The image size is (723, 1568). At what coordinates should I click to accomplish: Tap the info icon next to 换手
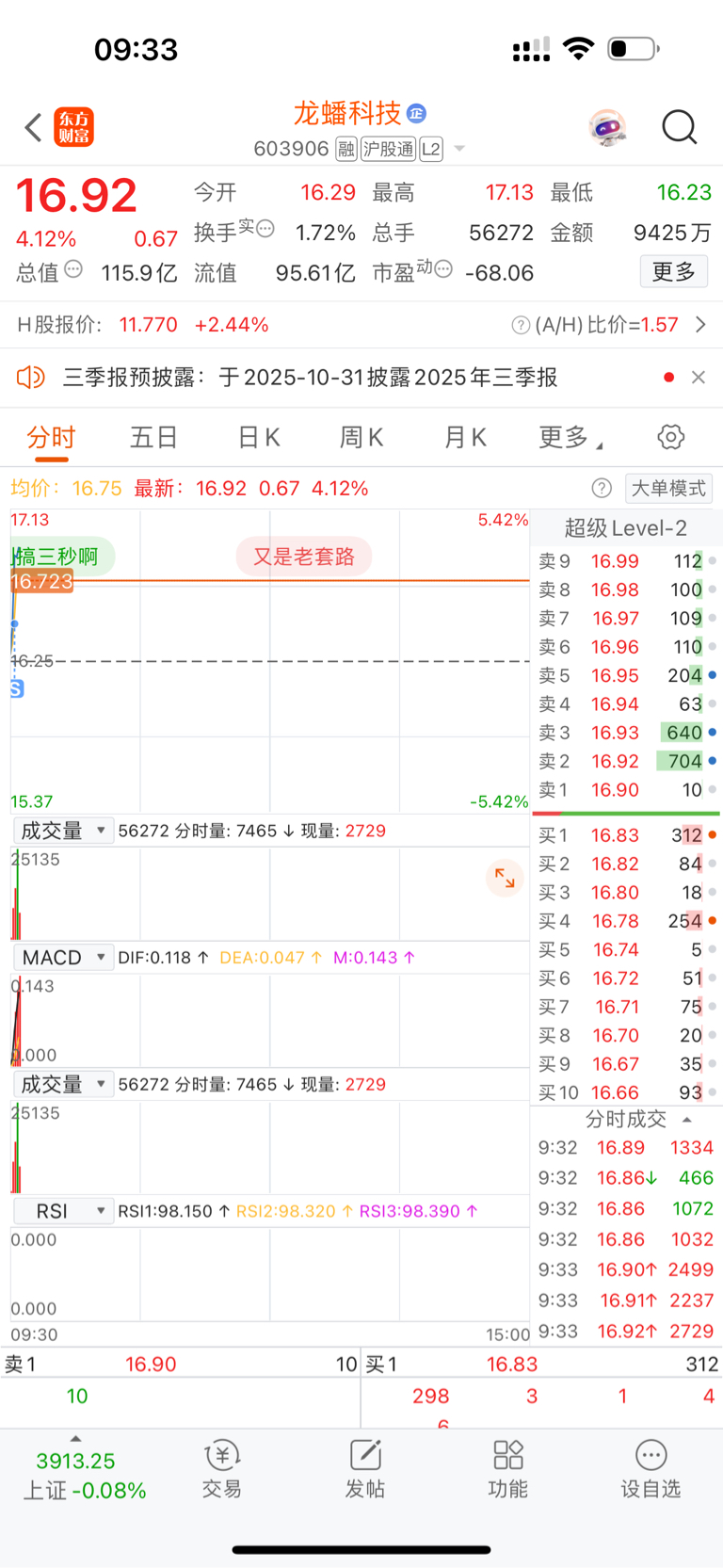(265, 228)
